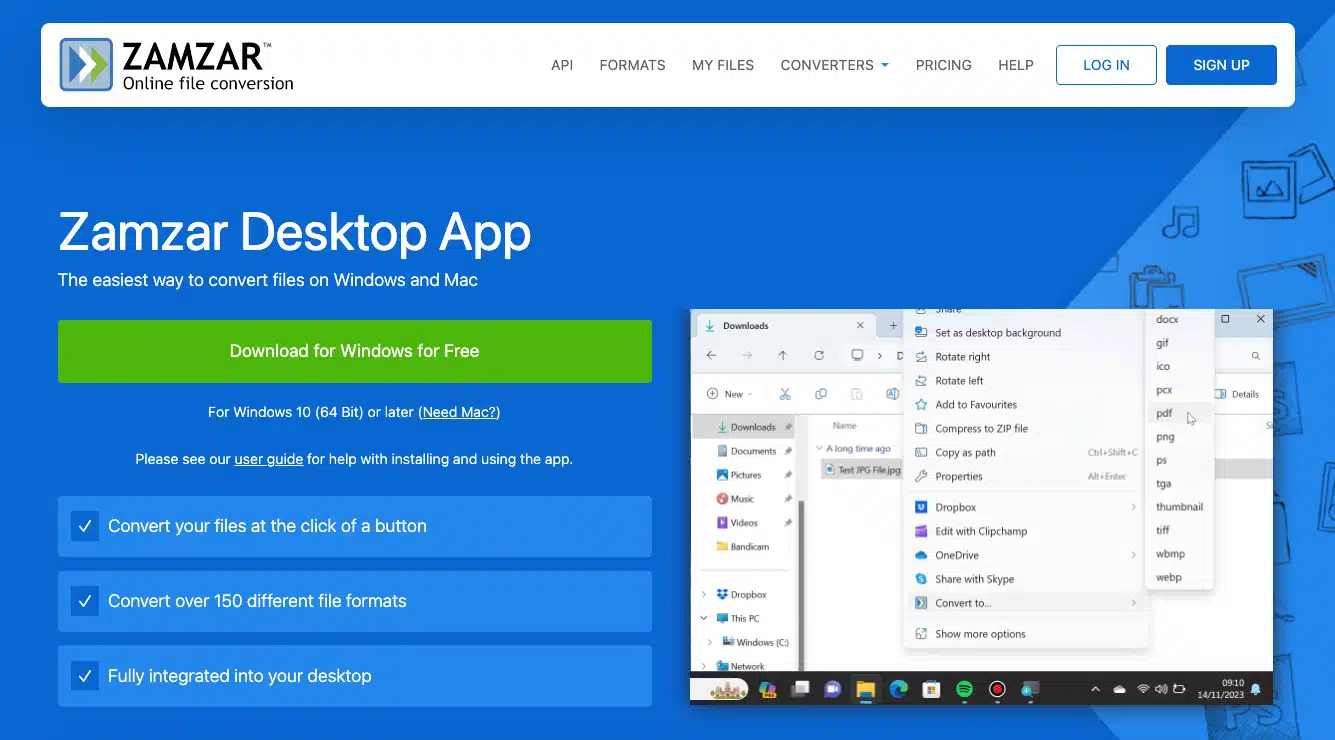Click the File Explorer taskbar icon

coord(865,689)
